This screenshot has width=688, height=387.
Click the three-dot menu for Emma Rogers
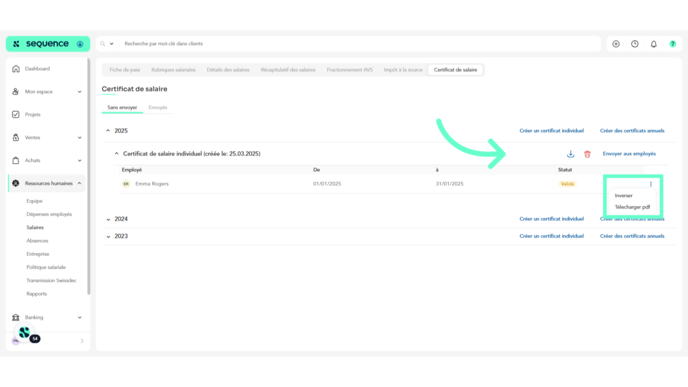coord(651,184)
